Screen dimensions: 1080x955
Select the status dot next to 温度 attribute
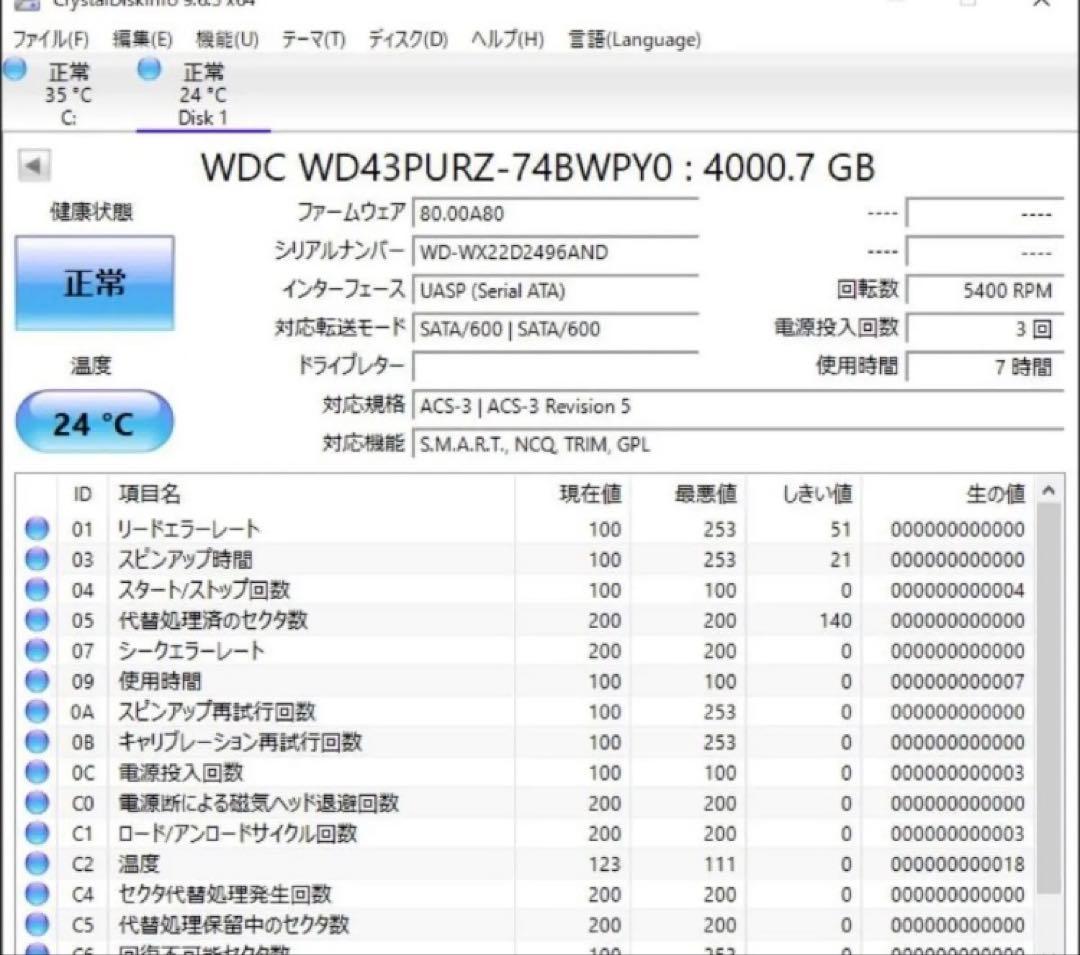click(36, 863)
